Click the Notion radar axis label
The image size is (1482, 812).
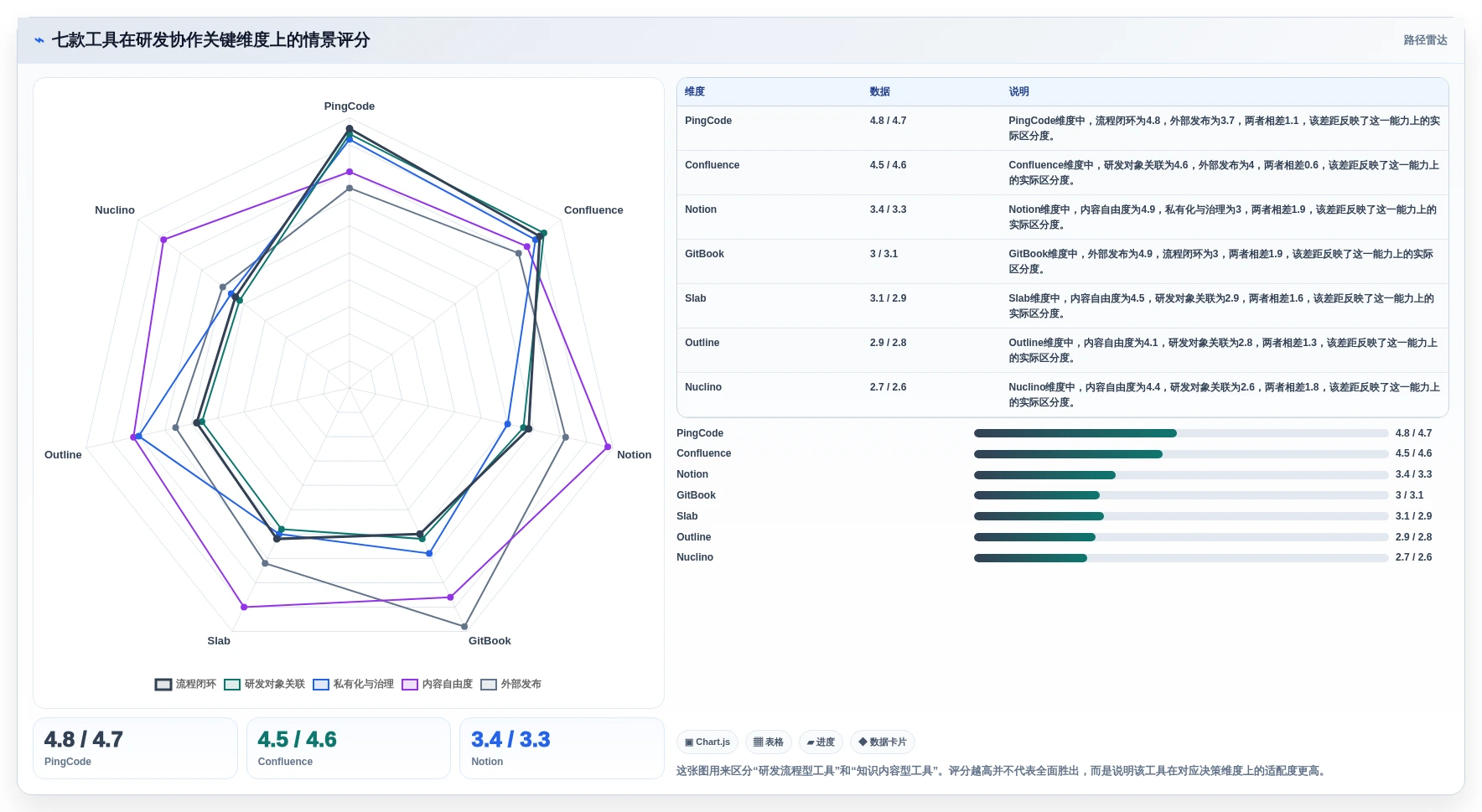click(634, 455)
